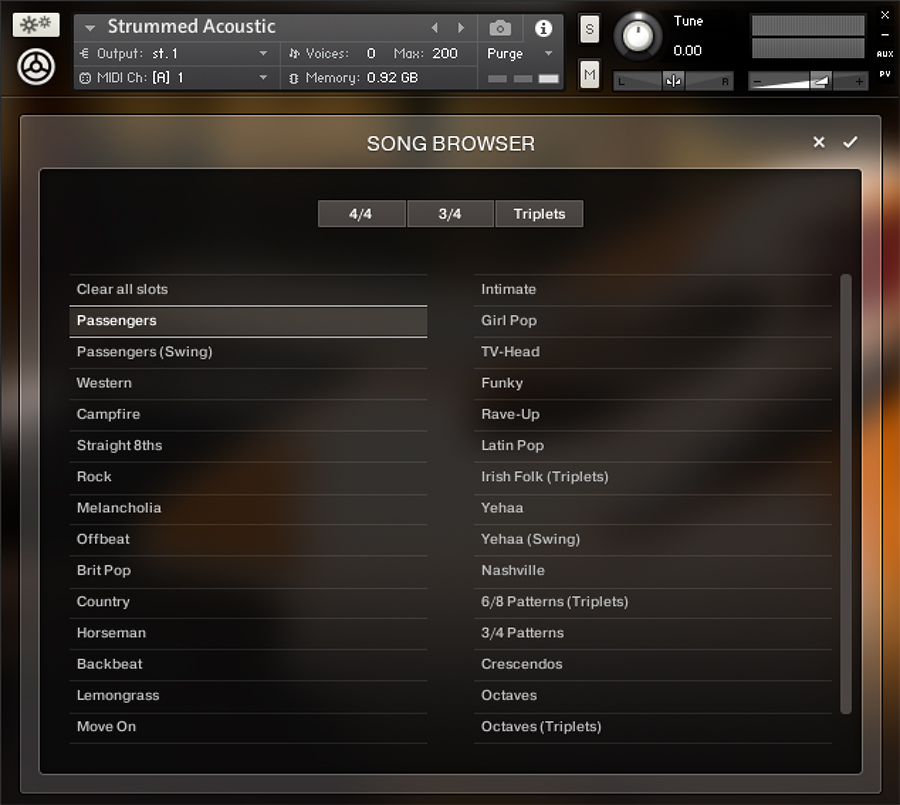Toggle the PV button on the right edge
This screenshot has width=900, height=805.
pos(885,74)
